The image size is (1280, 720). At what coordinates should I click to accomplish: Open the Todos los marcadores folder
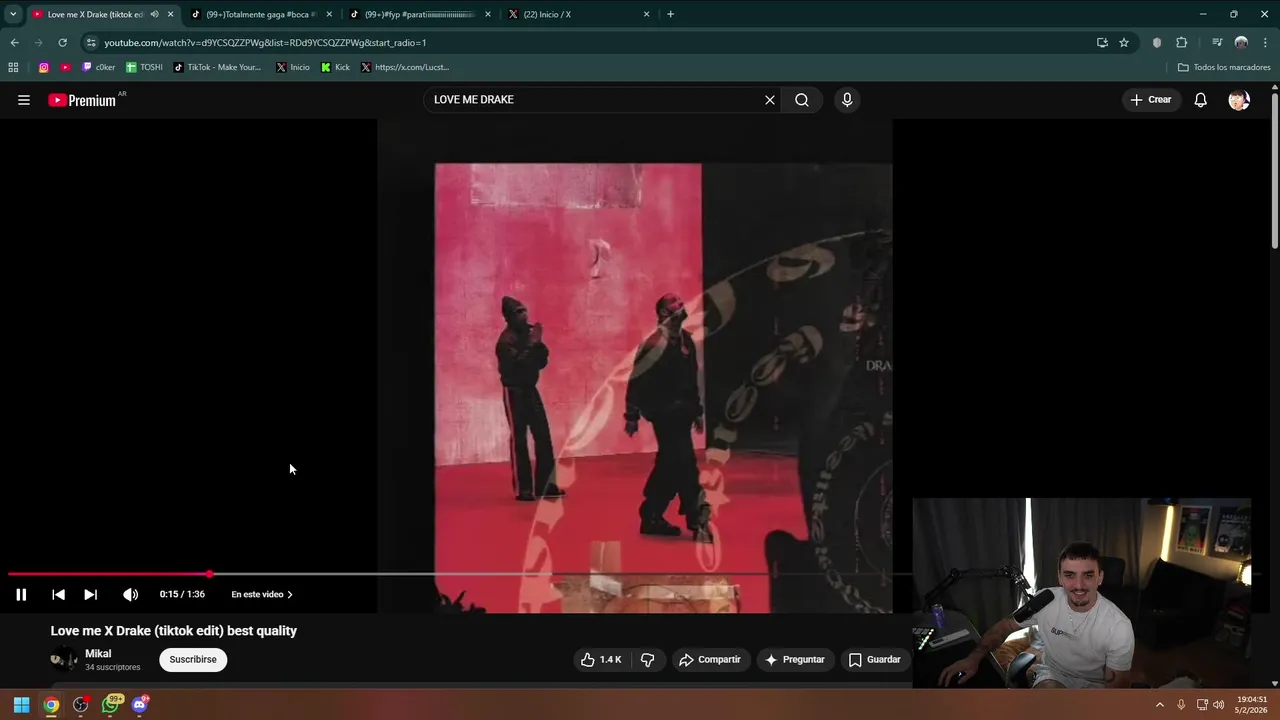pos(1224,67)
